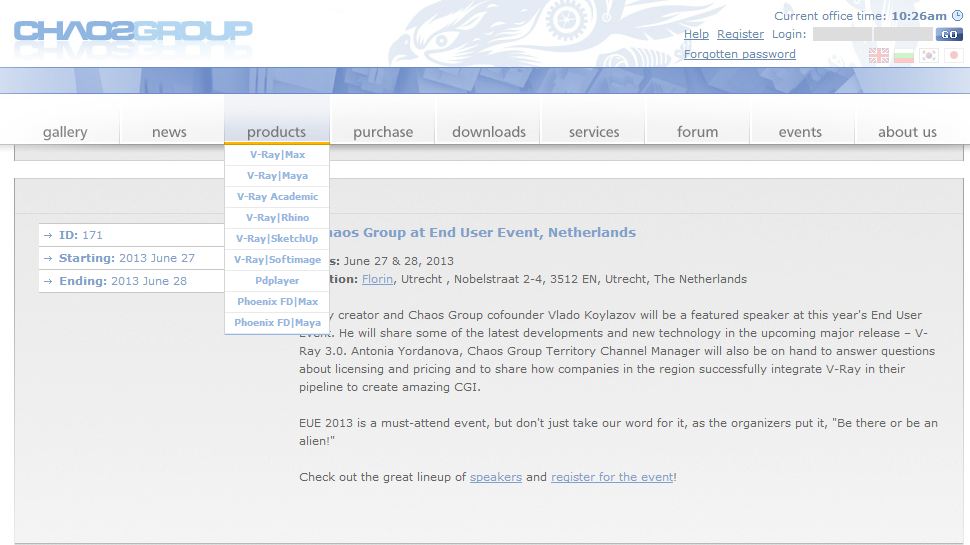Choose V-Ray Academic in products dropdown
The image size is (970, 545).
click(277, 197)
